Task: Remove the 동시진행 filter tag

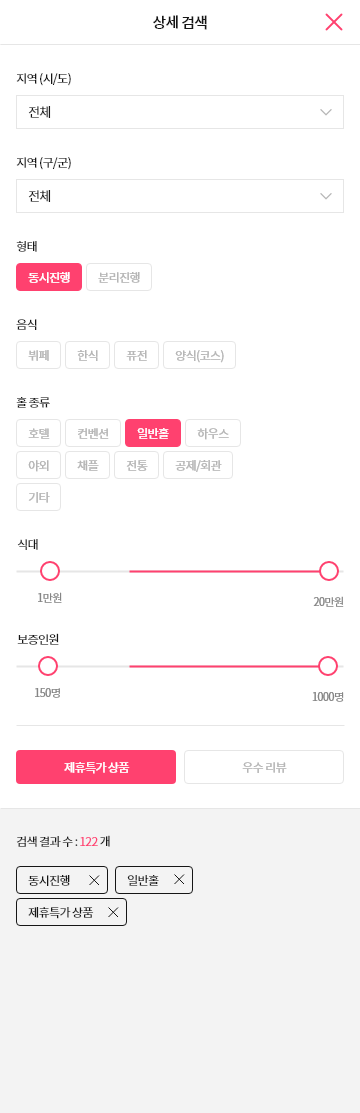Action: (94, 880)
